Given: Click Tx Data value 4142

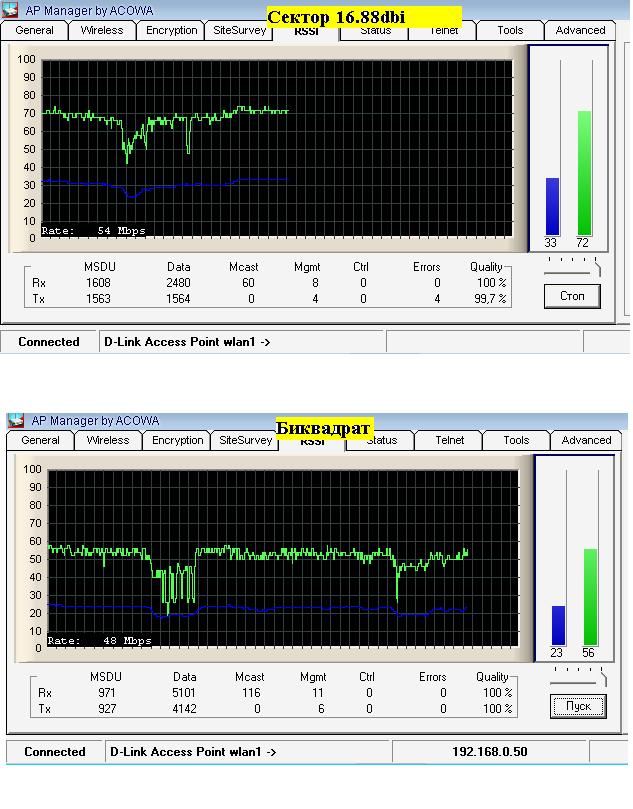Looking at the screenshot, I should click(184, 709).
